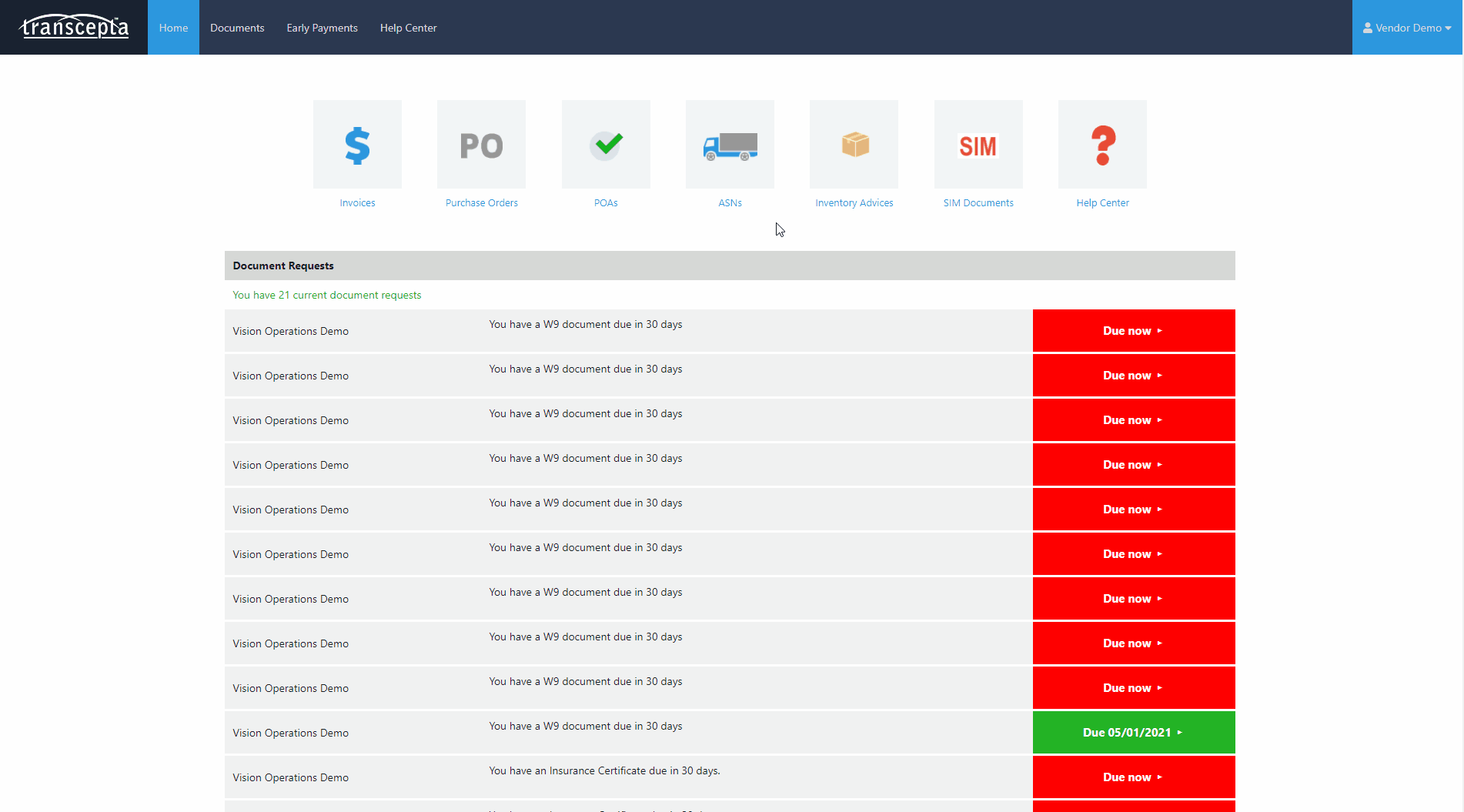The height and width of the screenshot is (812, 1464).
Task: Open the ASNs truck icon
Action: click(730, 145)
